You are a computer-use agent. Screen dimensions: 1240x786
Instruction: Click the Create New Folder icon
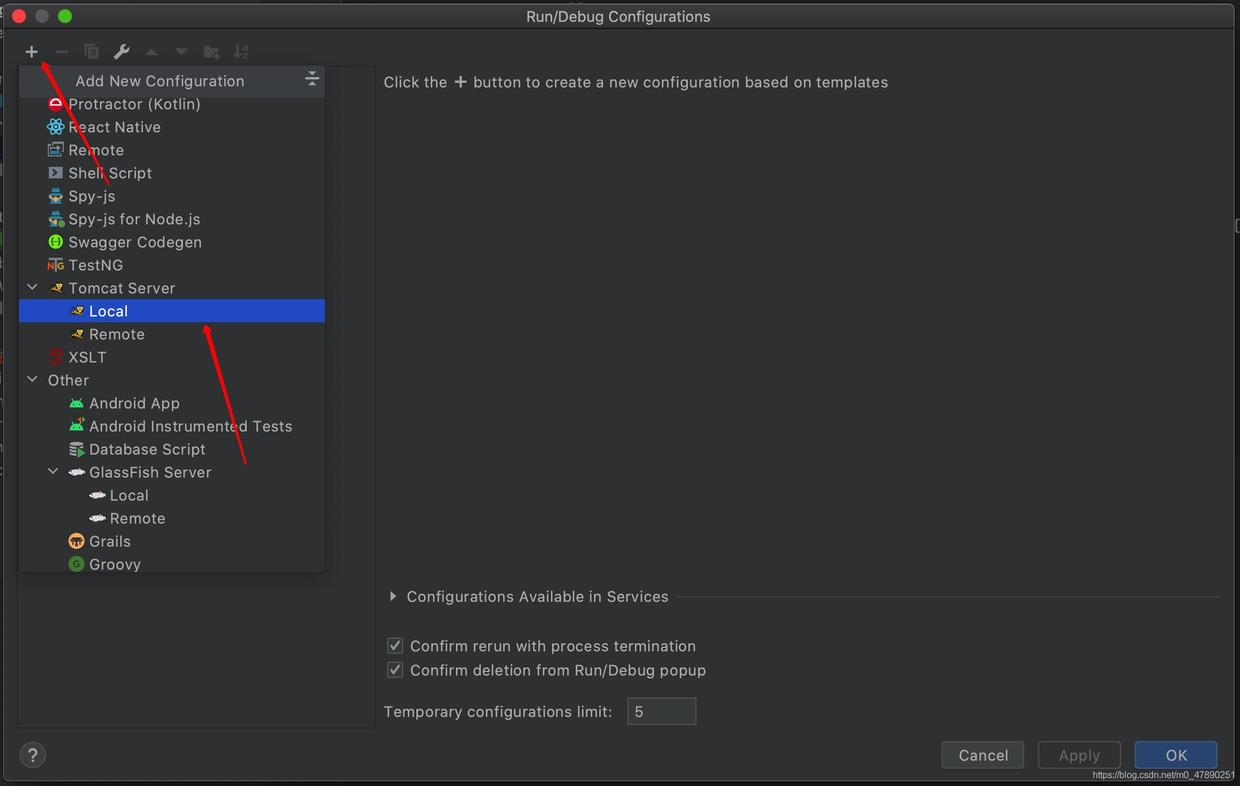pyautogui.click(x=211, y=51)
